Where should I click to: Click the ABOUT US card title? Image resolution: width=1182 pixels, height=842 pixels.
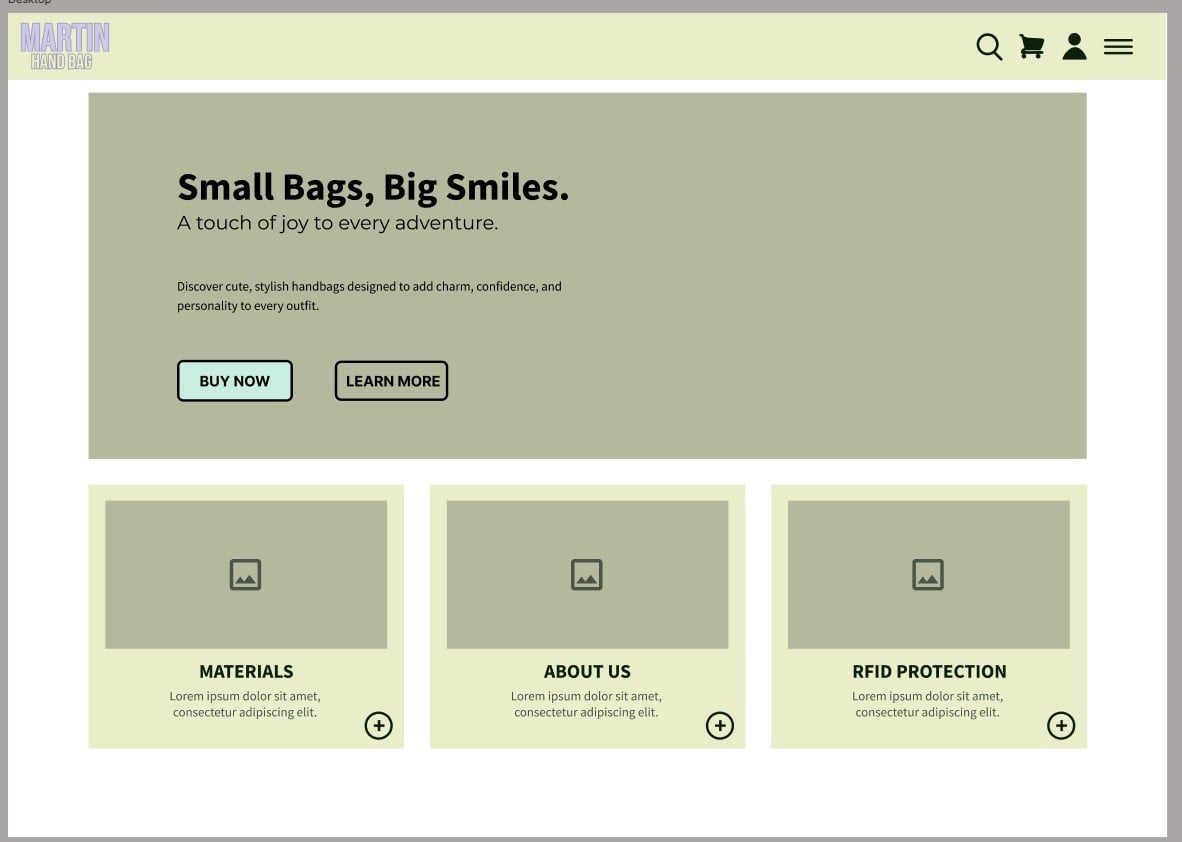[587, 672]
